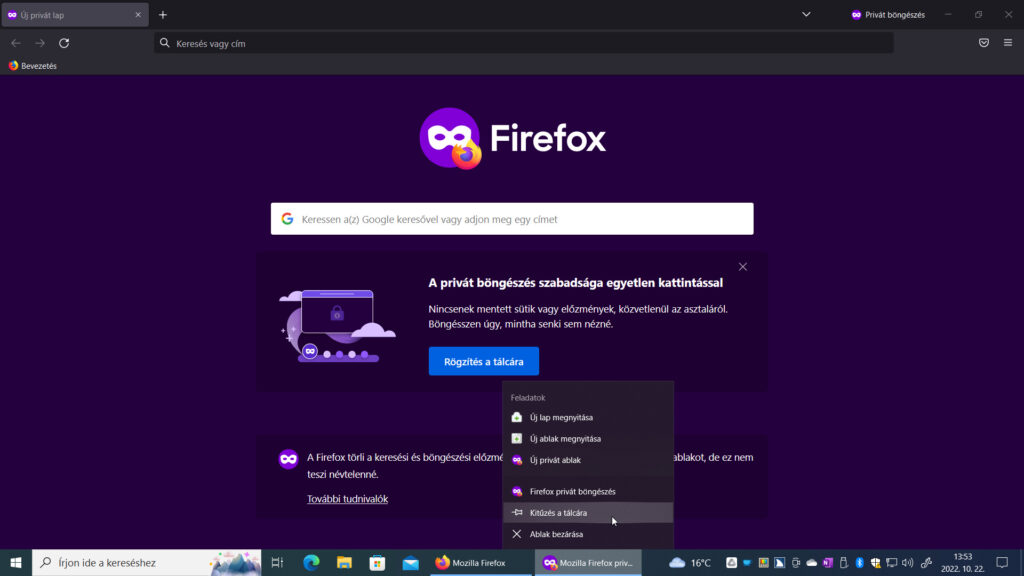Open the Meet Now camera tray icon

tap(795, 562)
